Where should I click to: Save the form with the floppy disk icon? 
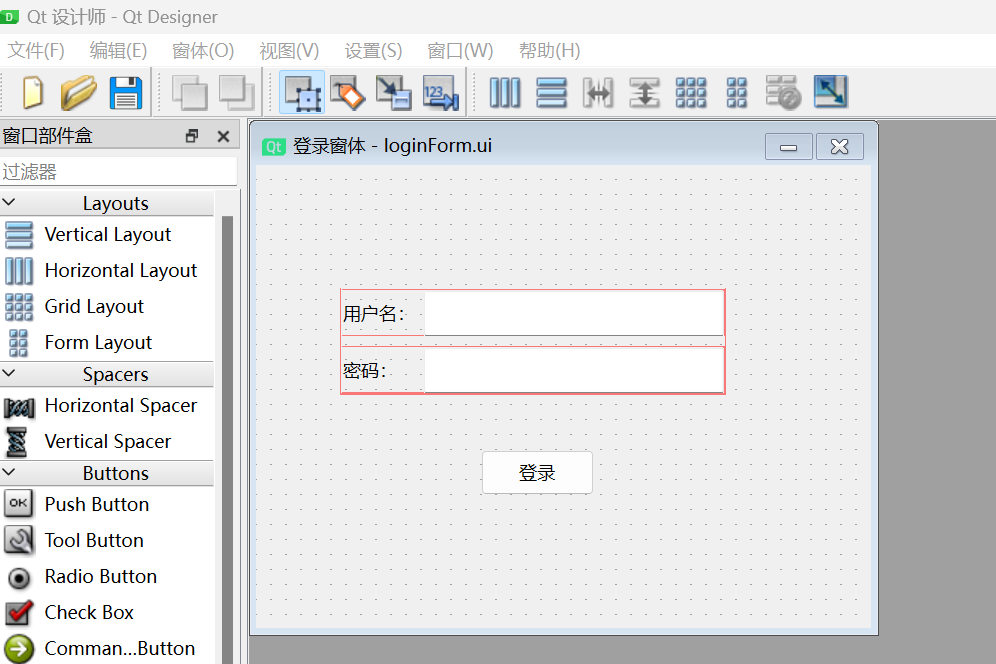click(126, 93)
